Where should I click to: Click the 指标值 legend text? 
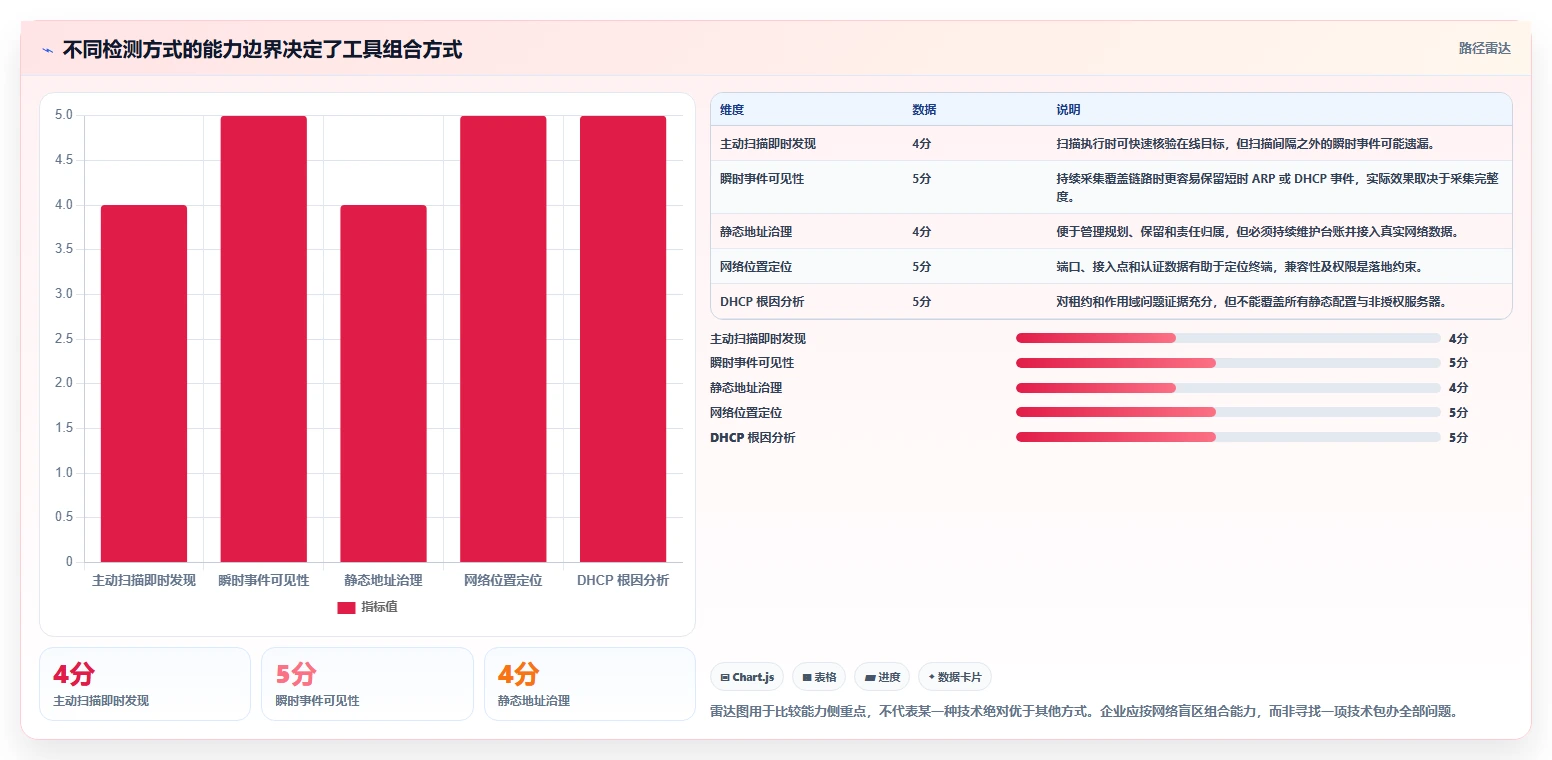pos(379,607)
